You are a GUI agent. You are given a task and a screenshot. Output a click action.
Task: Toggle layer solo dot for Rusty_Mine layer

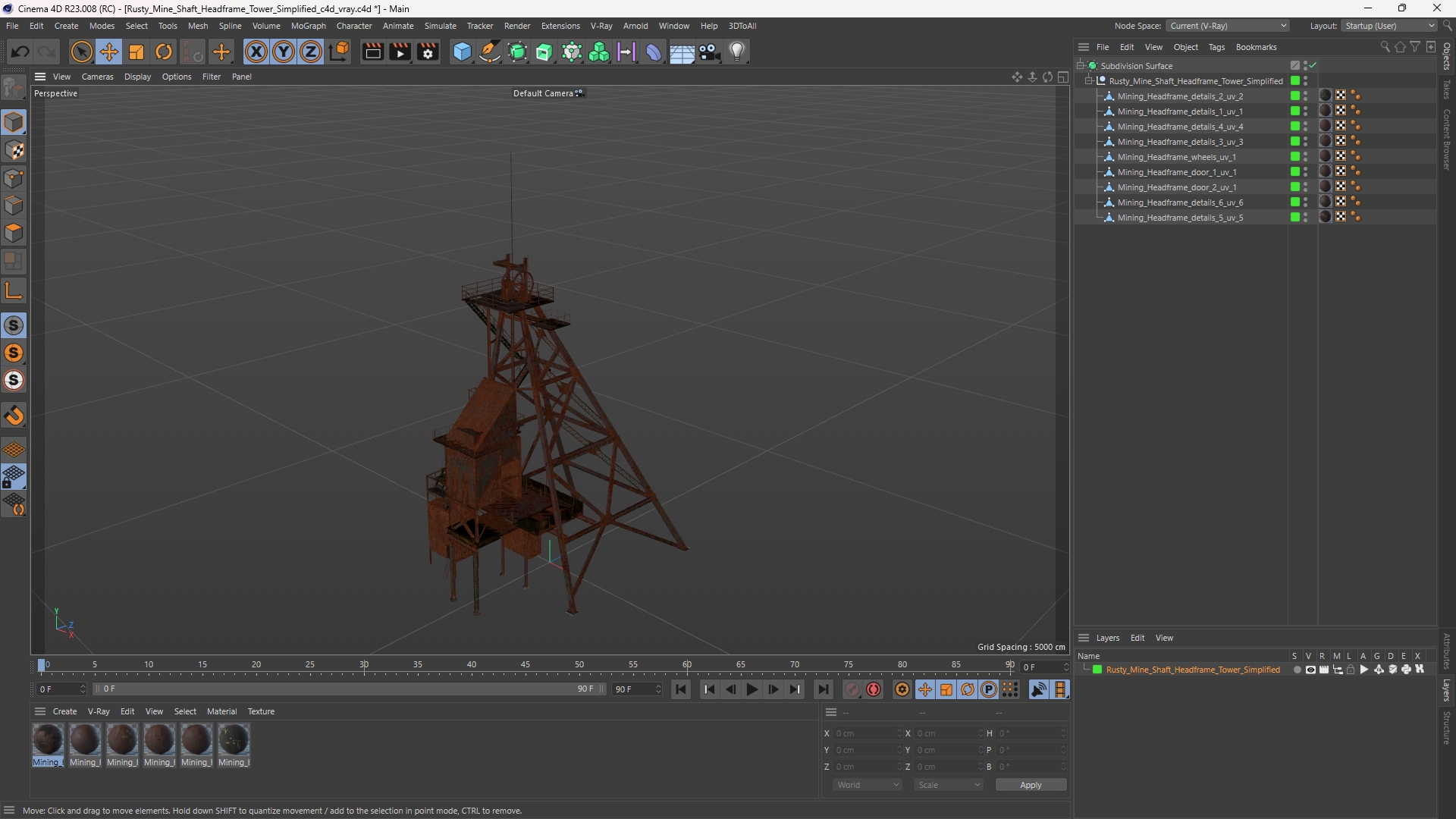[x=1297, y=670]
